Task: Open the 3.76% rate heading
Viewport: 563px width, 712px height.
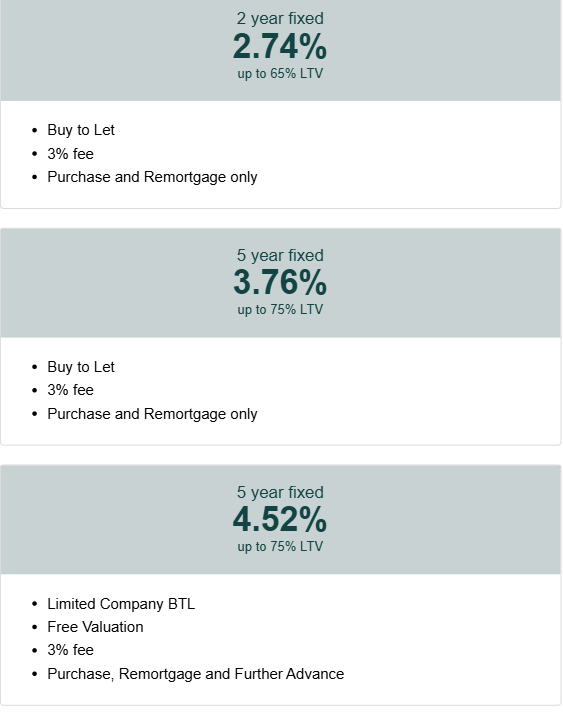Action: click(x=280, y=282)
